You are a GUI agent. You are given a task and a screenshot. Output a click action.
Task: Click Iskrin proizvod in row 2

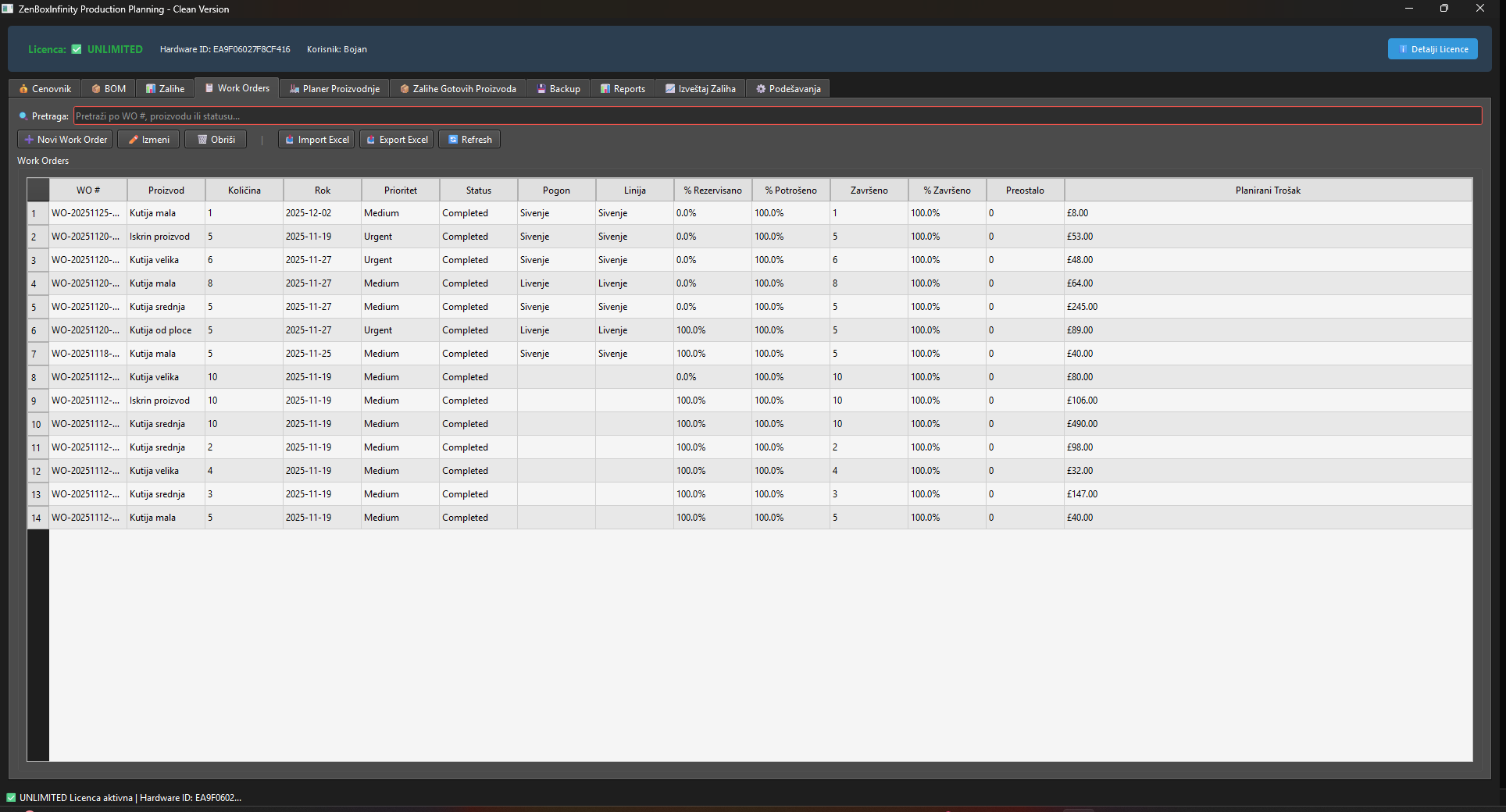166,237
